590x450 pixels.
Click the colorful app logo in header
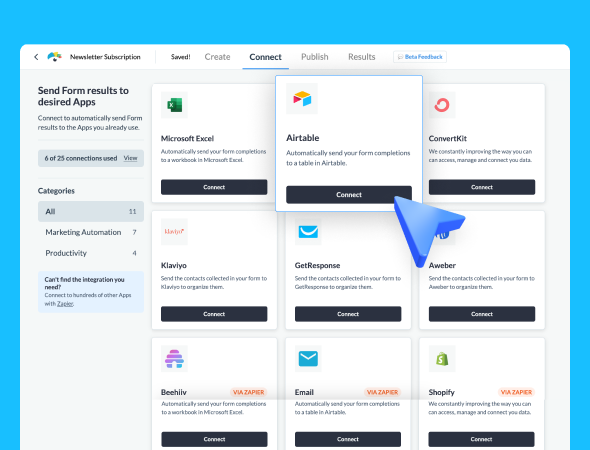(x=55, y=57)
